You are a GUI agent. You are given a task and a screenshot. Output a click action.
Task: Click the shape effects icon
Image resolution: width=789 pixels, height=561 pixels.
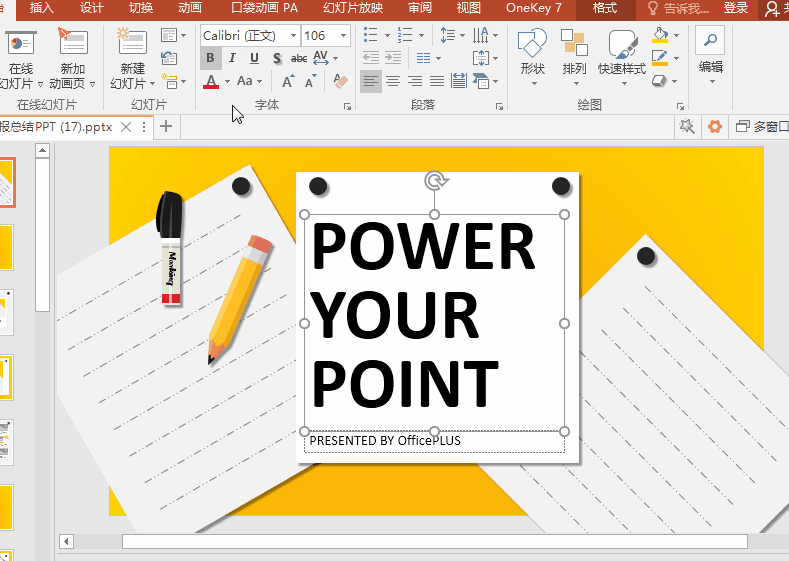pos(660,81)
